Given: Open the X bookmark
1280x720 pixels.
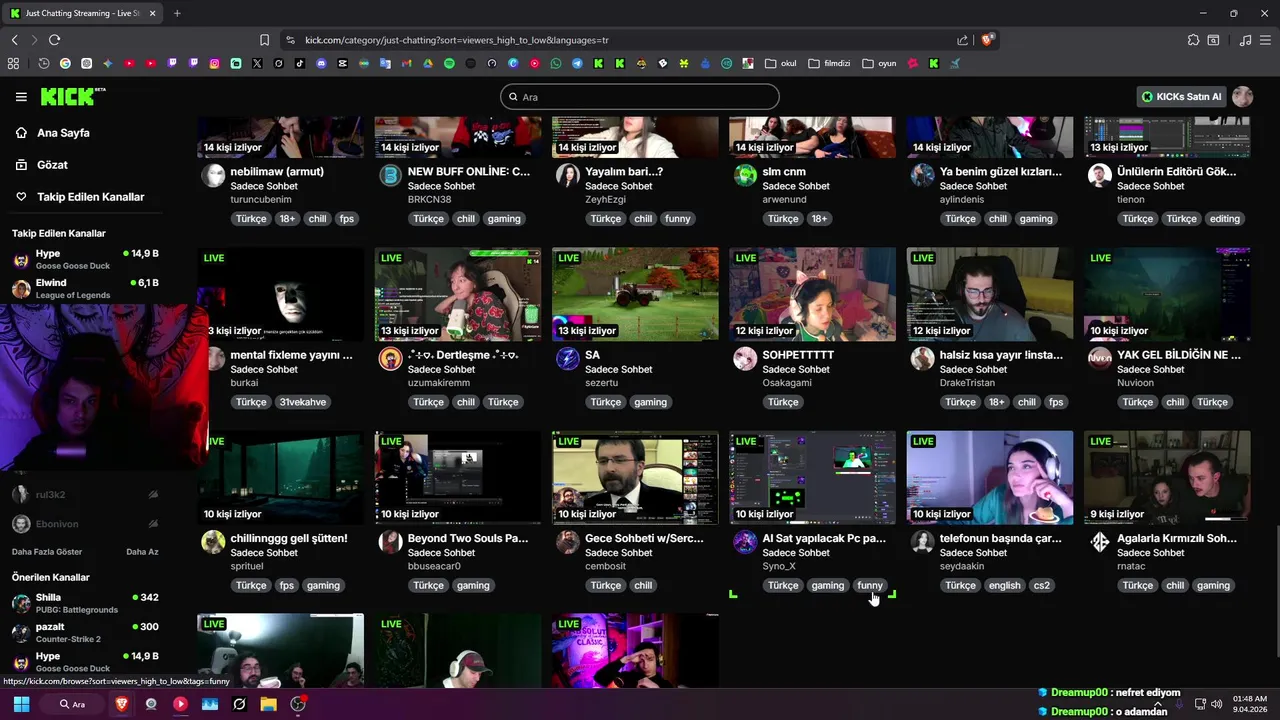Looking at the screenshot, I should 257,63.
